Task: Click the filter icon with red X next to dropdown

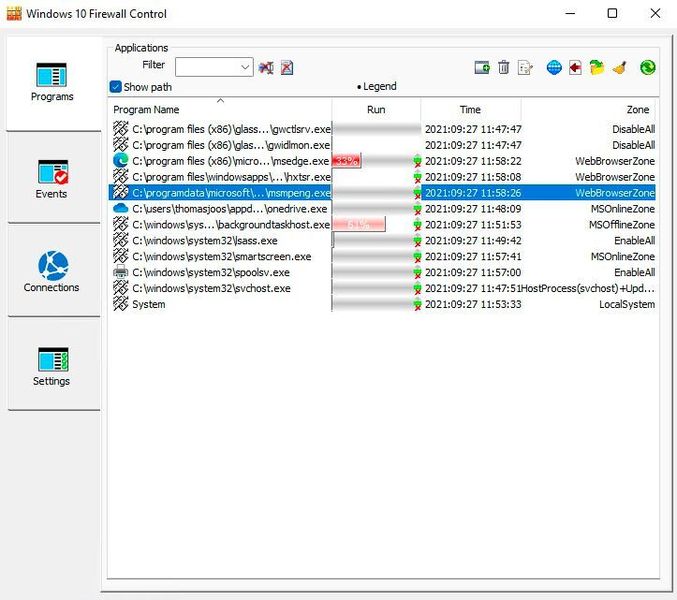Action: click(x=266, y=67)
